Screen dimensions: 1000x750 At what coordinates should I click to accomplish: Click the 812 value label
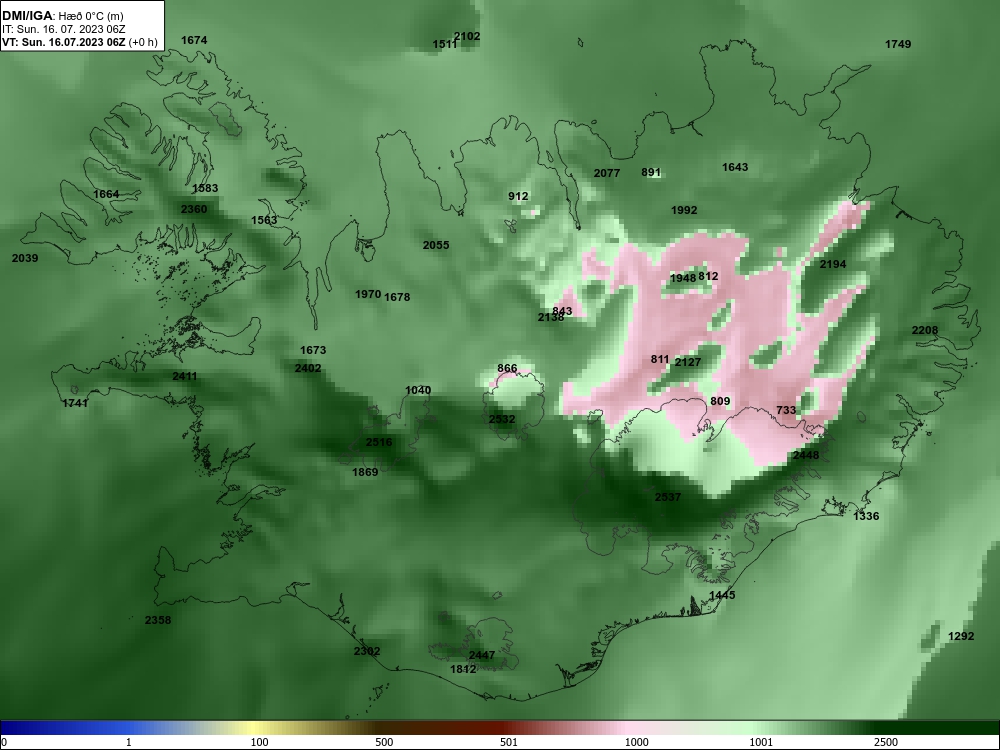tap(708, 276)
